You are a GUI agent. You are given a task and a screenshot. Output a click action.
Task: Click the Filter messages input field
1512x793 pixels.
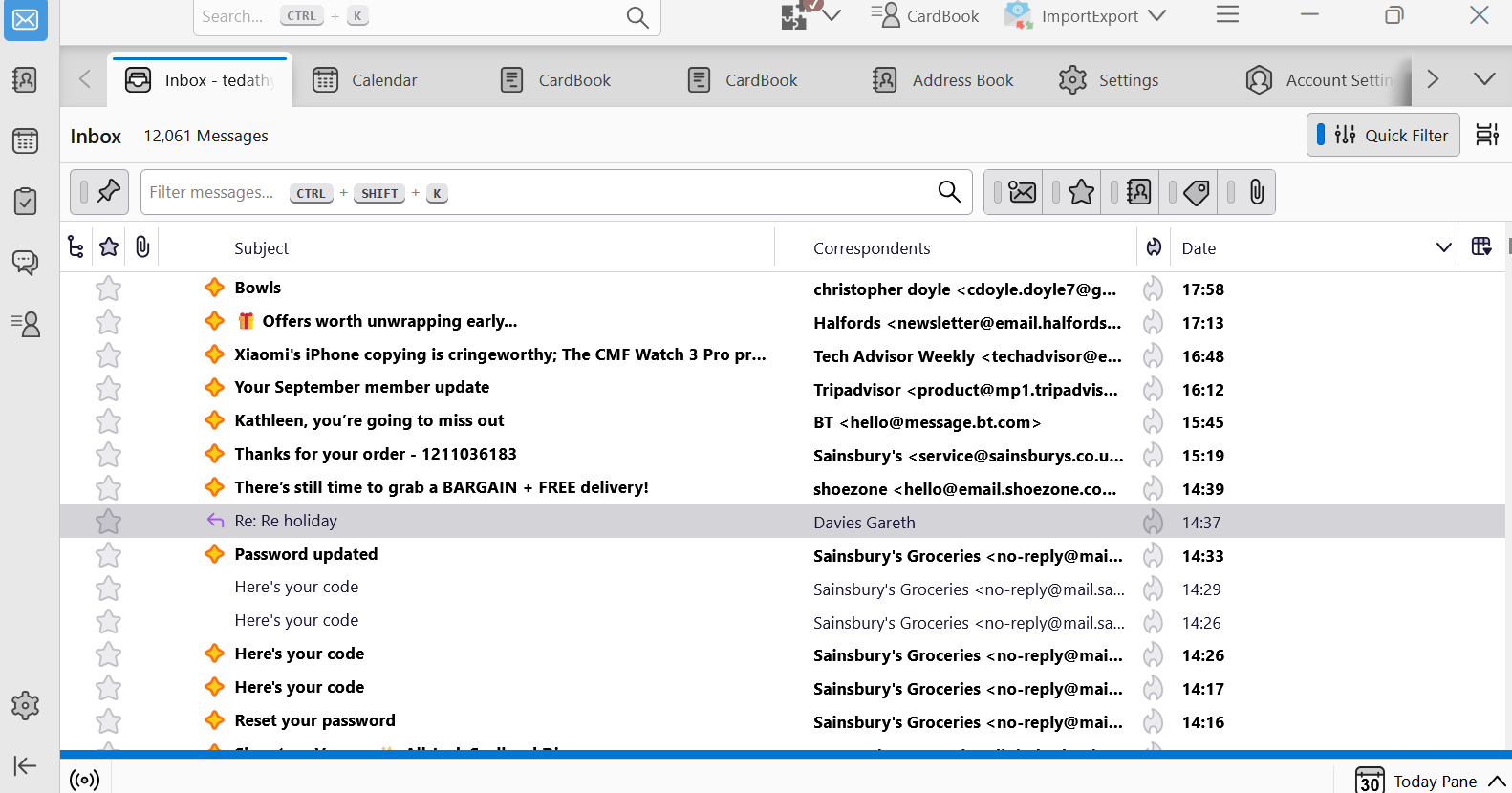click(x=535, y=192)
